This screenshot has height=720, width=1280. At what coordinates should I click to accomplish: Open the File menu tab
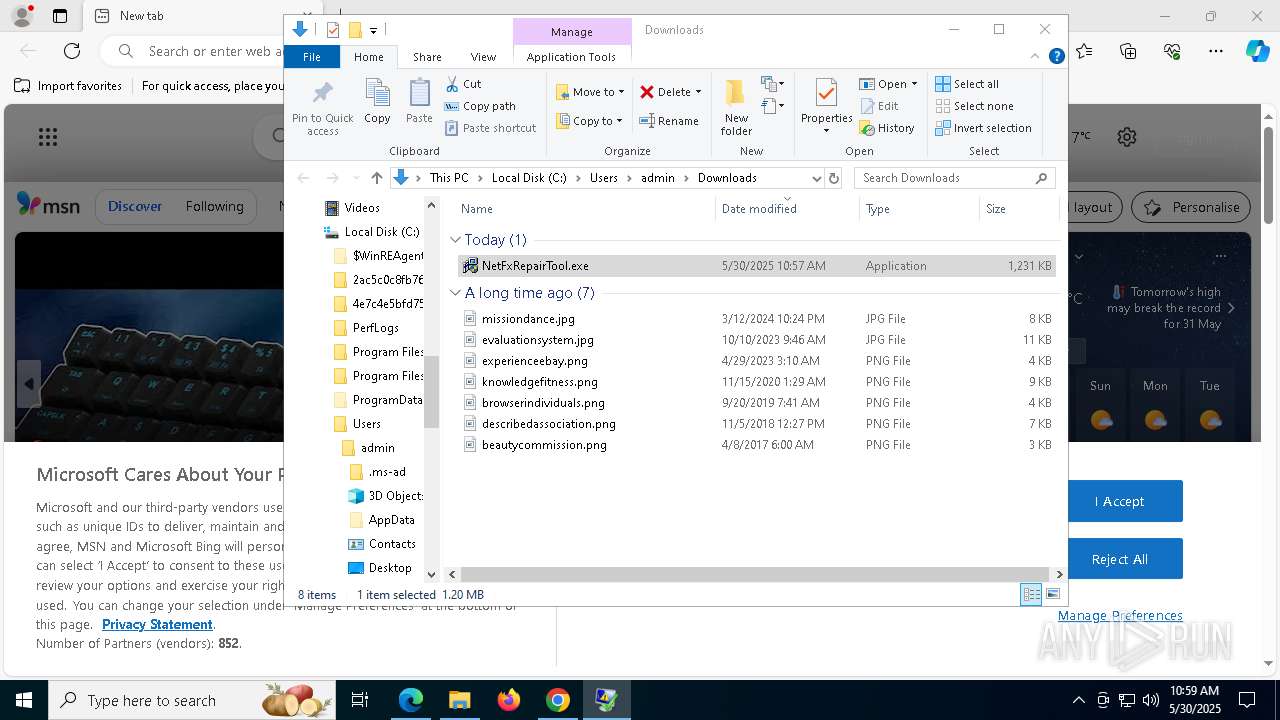312,57
